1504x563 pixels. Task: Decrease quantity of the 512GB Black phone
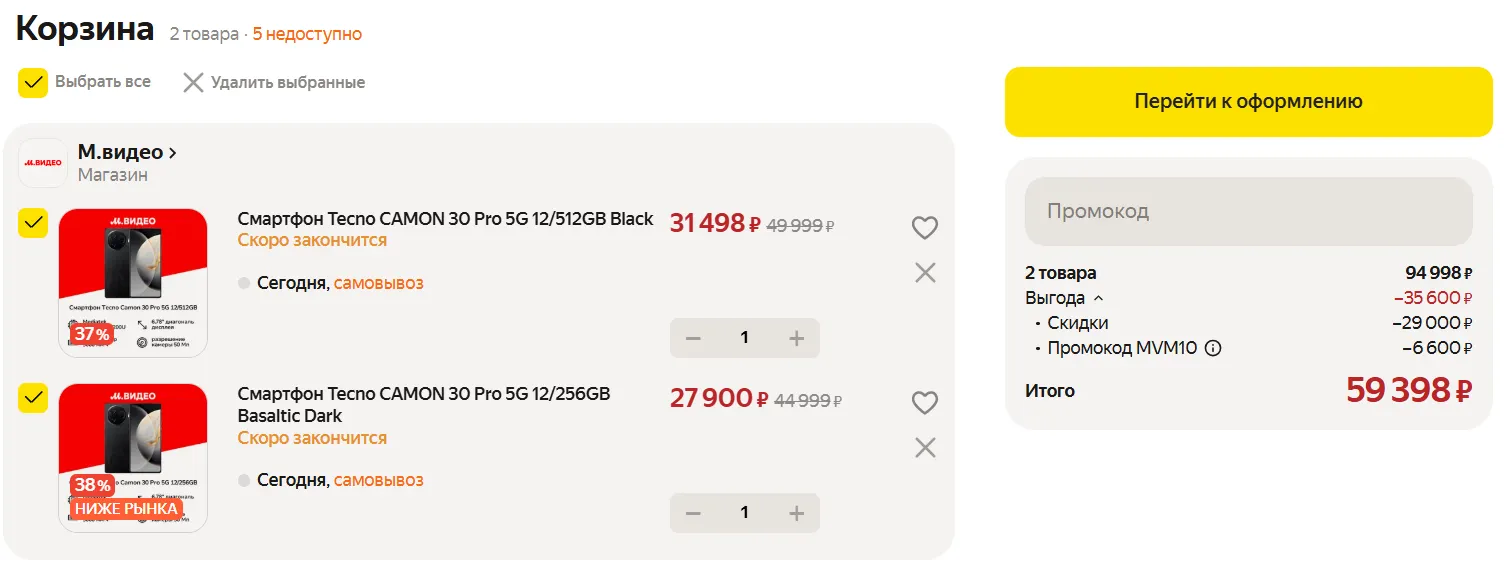(693, 338)
